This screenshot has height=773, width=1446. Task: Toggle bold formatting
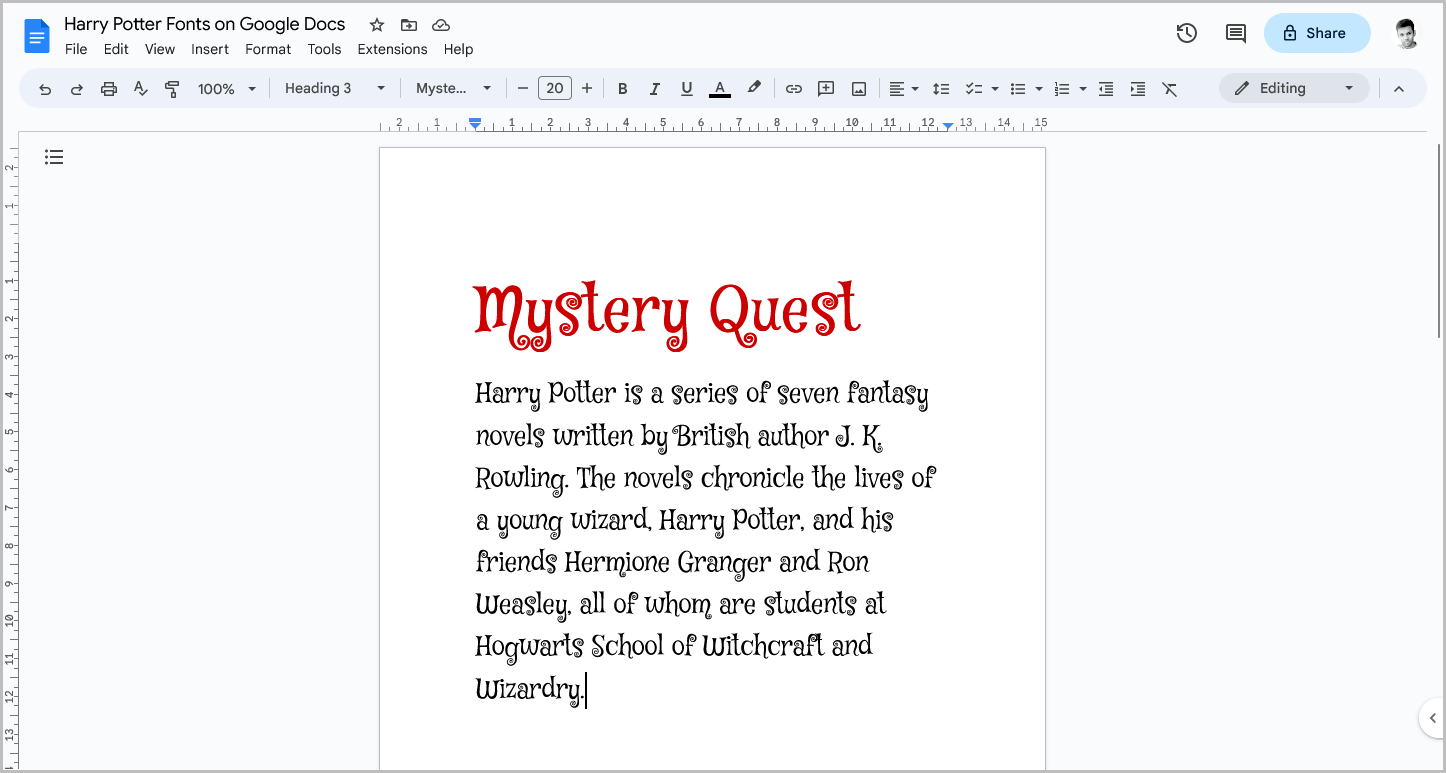tap(622, 88)
